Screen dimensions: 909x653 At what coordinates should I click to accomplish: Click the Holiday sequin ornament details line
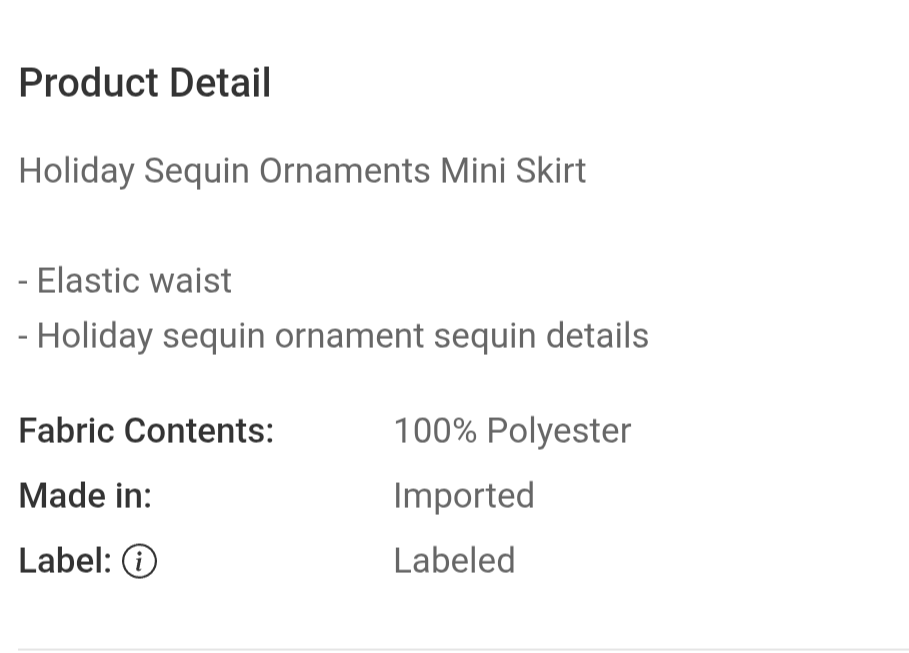click(333, 336)
